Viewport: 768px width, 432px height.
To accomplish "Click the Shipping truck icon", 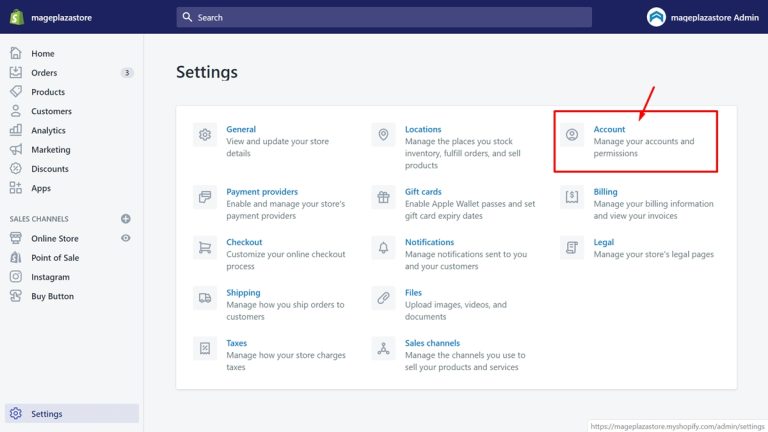I will pos(205,298).
